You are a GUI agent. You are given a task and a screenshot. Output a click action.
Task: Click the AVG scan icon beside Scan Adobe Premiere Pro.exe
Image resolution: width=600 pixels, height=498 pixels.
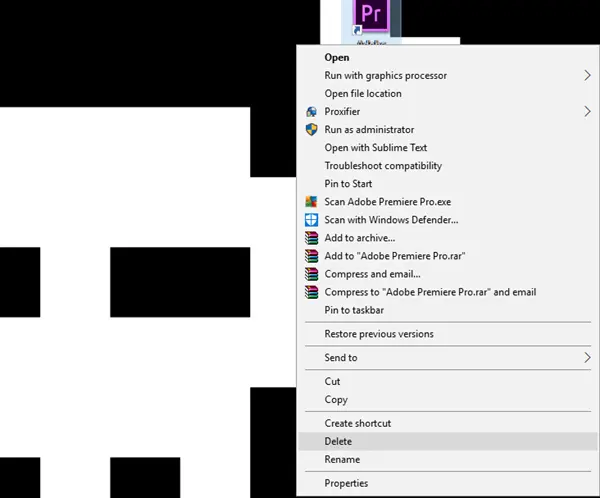311,201
